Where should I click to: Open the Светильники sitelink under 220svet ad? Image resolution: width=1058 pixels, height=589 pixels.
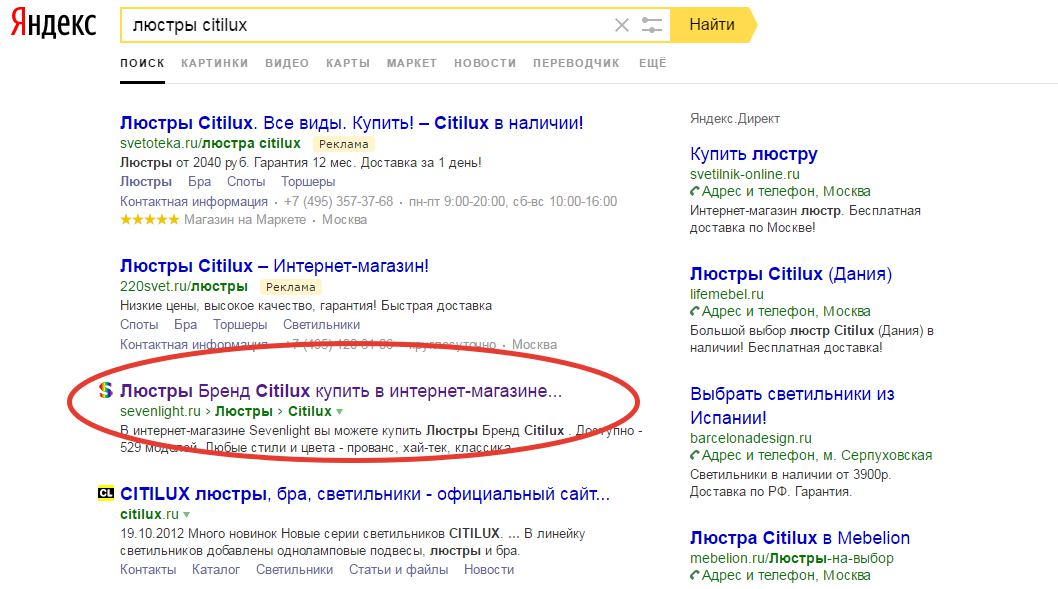(322, 325)
